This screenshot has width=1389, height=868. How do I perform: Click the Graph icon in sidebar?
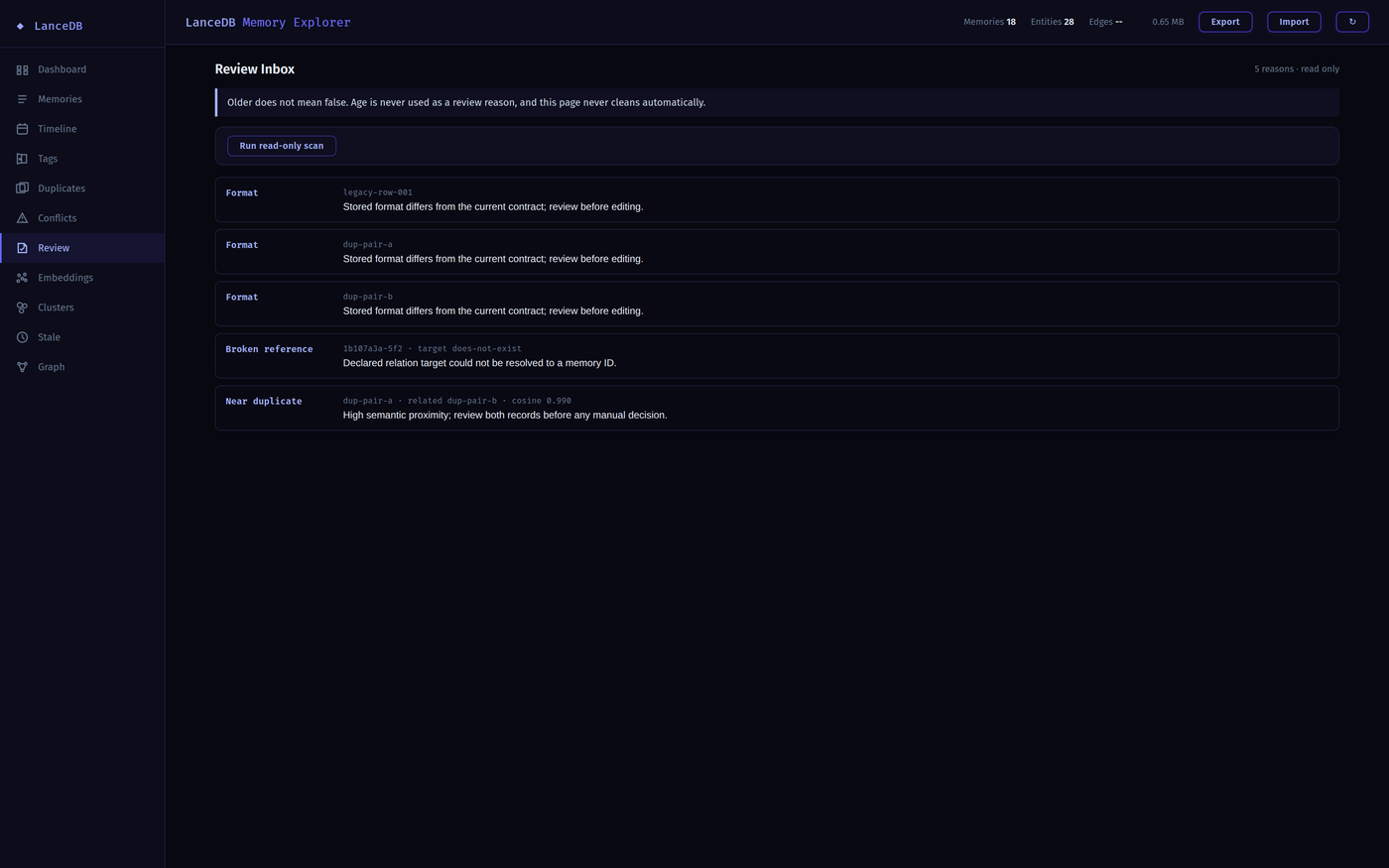22,367
